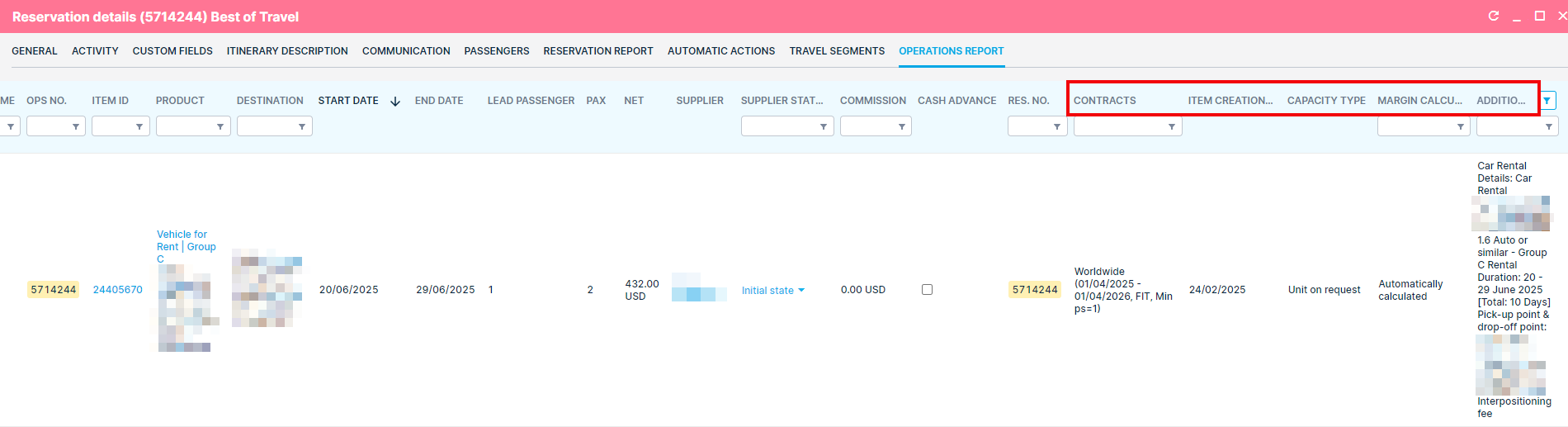This screenshot has height=427, width=1568.
Task: Maximize the Reservation details window
Action: pos(1539,17)
